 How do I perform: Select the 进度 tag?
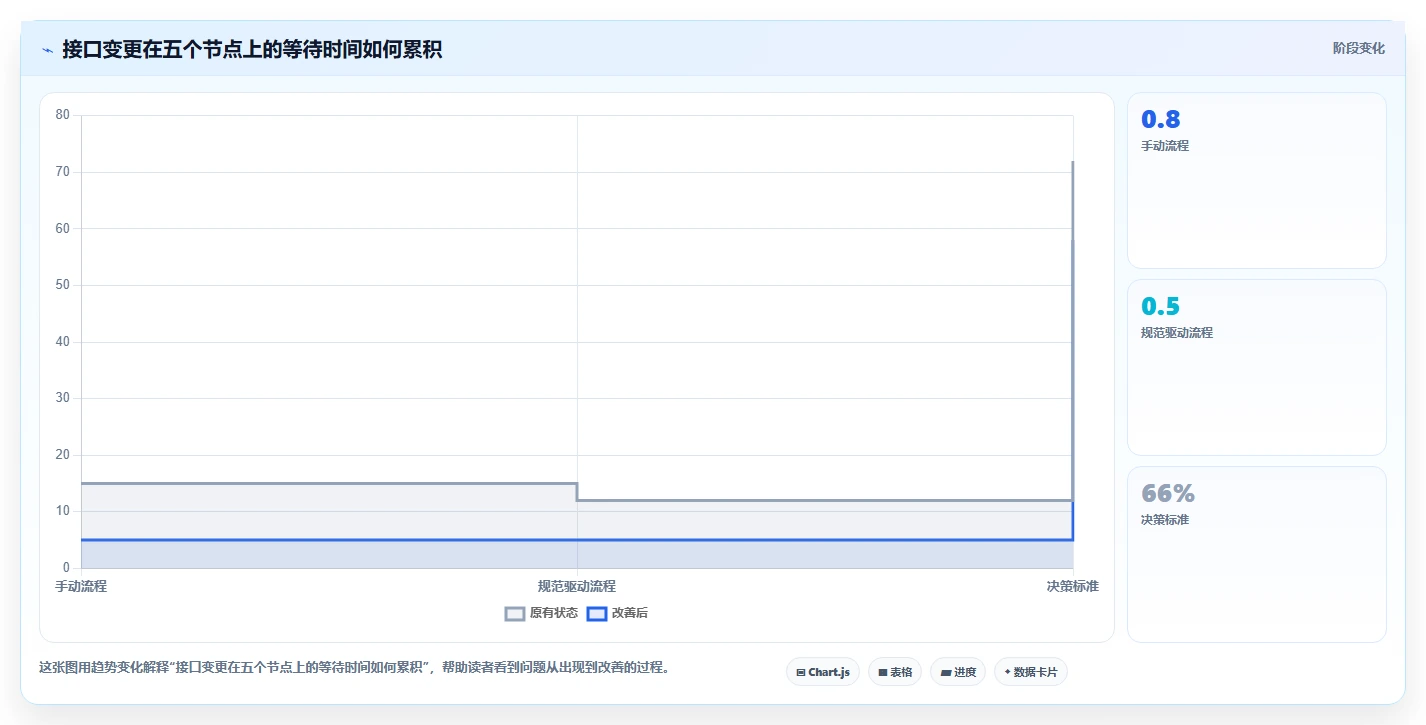pyautogui.click(x=958, y=672)
